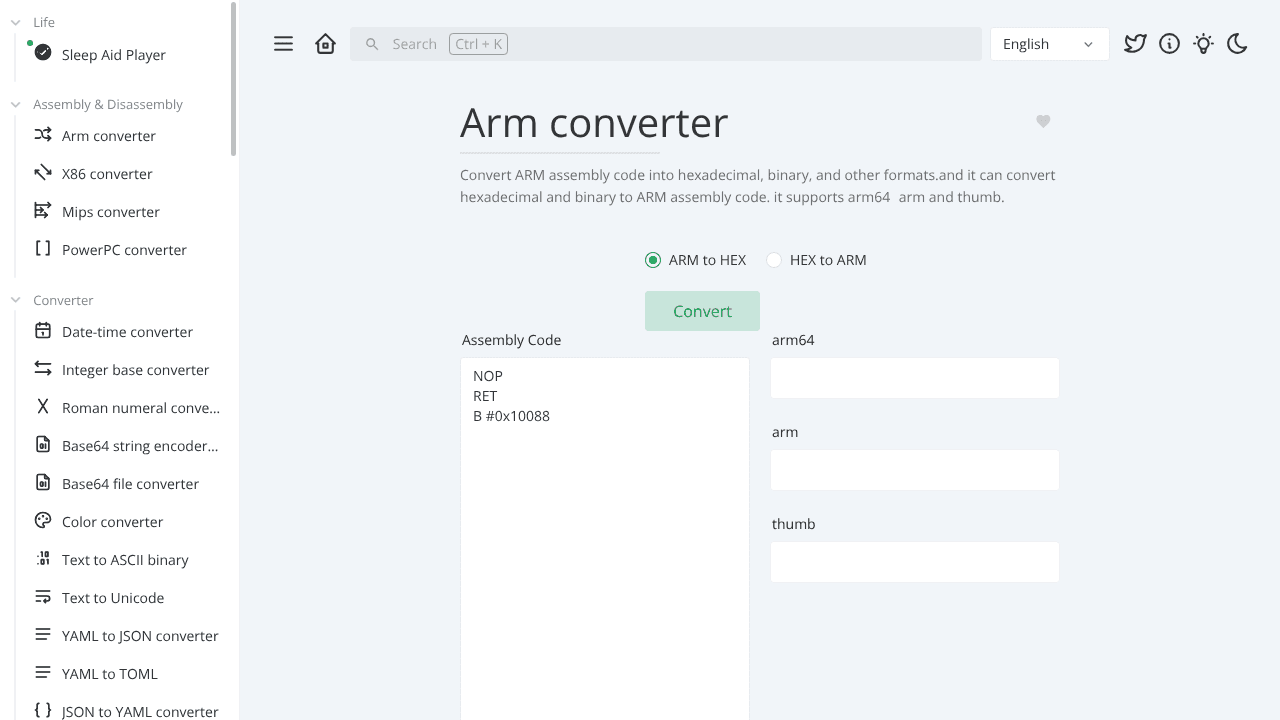The width and height of the screenshot is (1280, 720).
Task: Open Arm converter from sidebar
Action: pos(109,136)
